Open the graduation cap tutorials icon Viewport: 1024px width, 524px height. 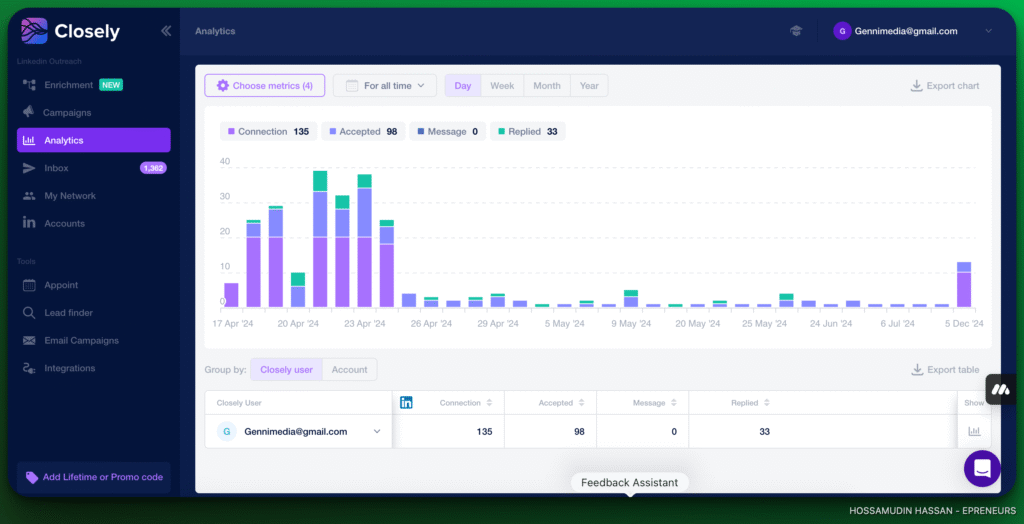coord(796,31)
